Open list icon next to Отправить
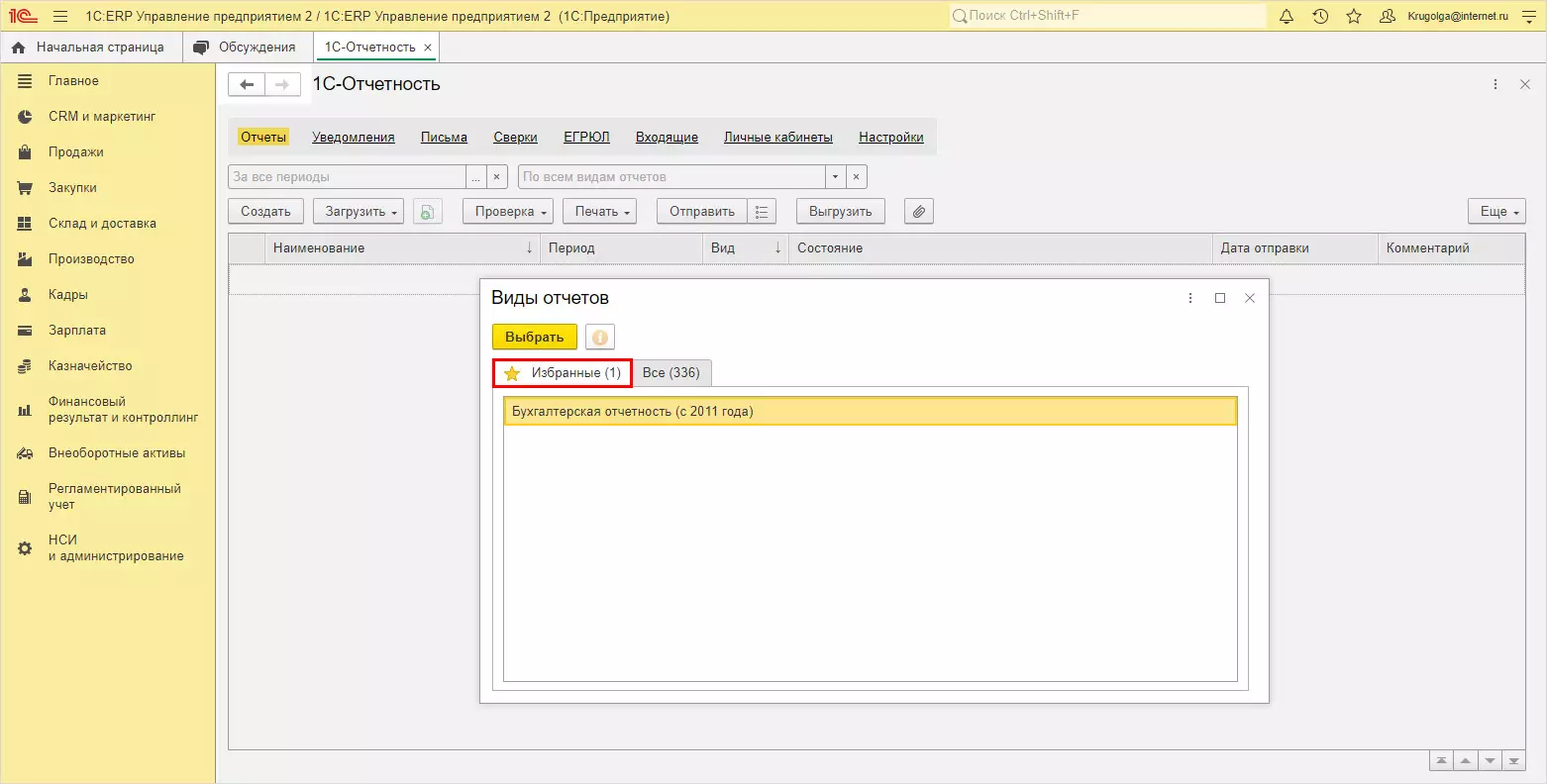Image resolution: width=1547 pixels, height=784 pixels. 762,212
